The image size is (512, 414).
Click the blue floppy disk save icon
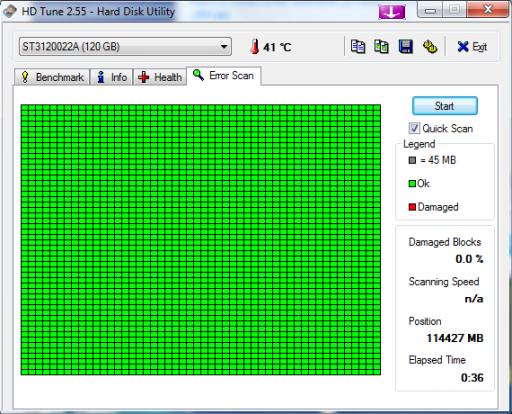point(406,47)
